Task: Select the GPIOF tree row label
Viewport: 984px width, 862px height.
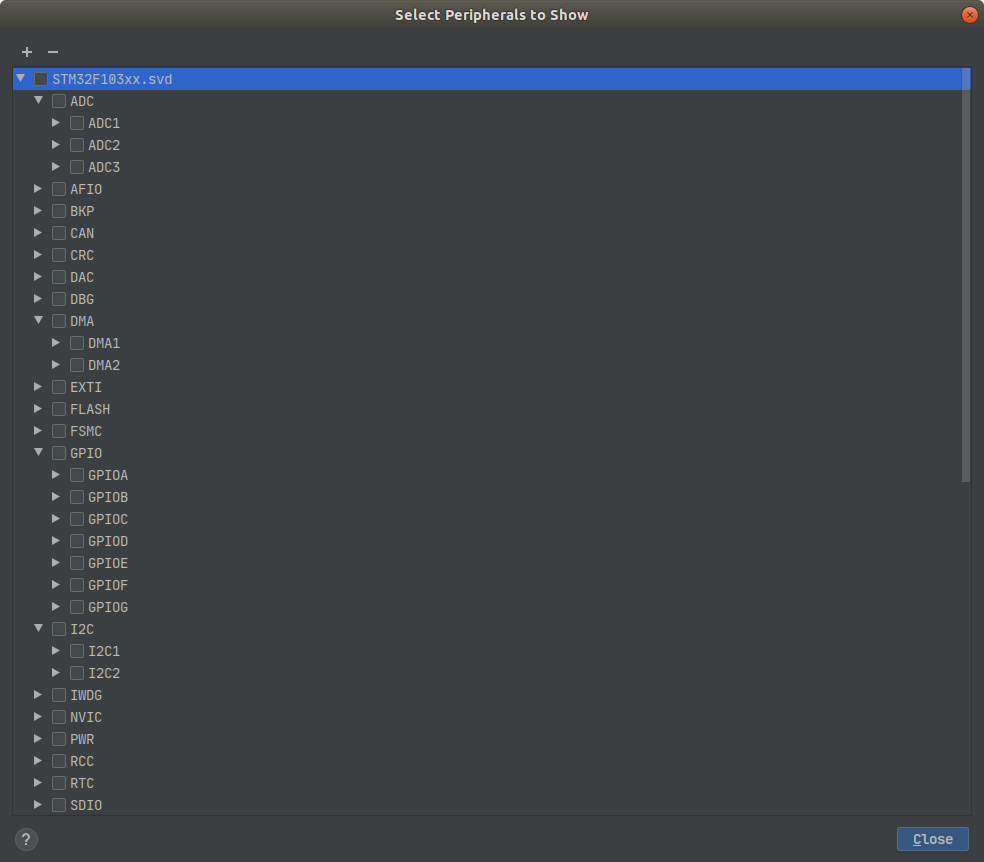Action: click(108, 585)
